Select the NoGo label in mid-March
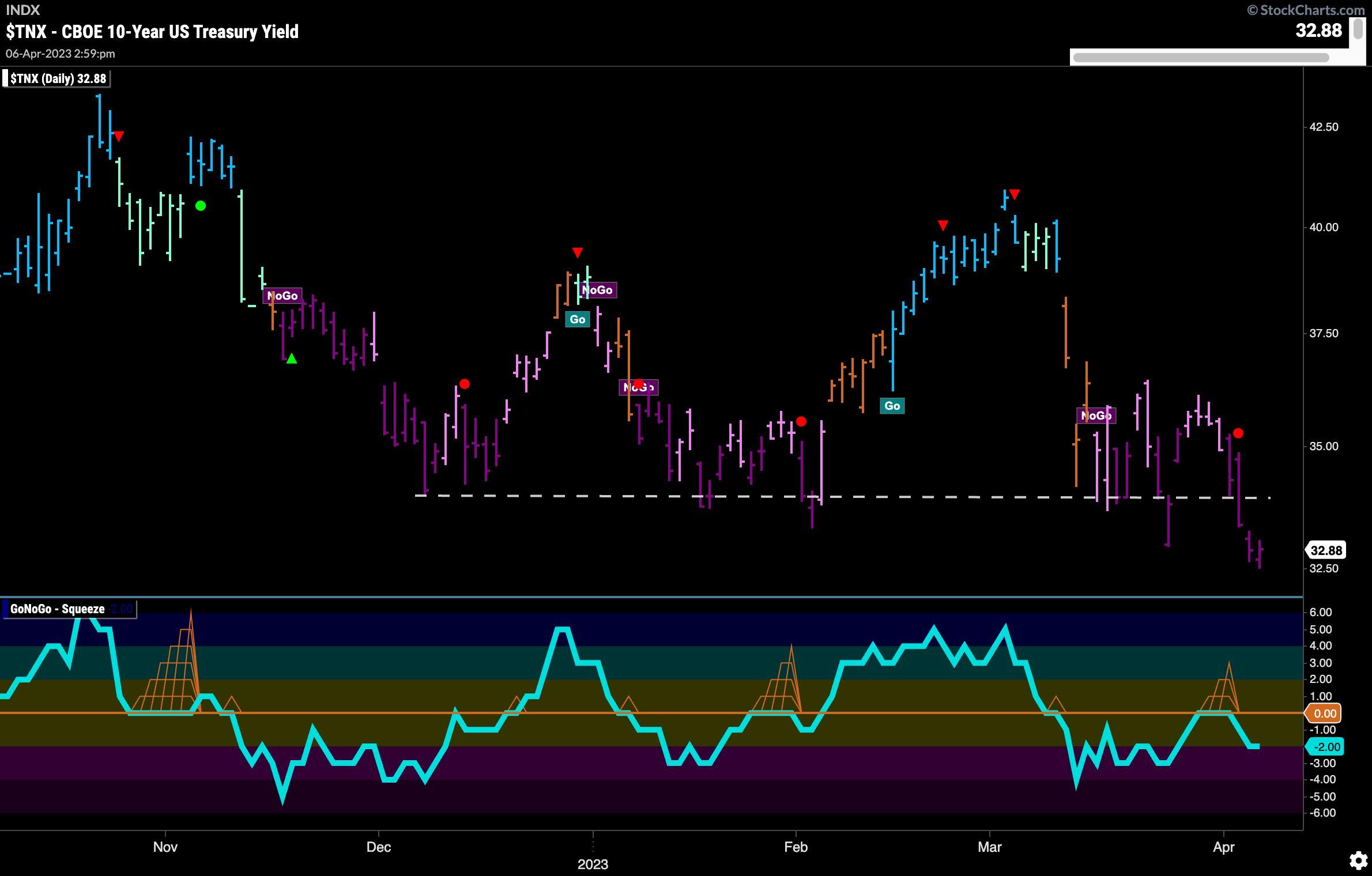The image size is (1372, 876). [x=1096, y=416]
